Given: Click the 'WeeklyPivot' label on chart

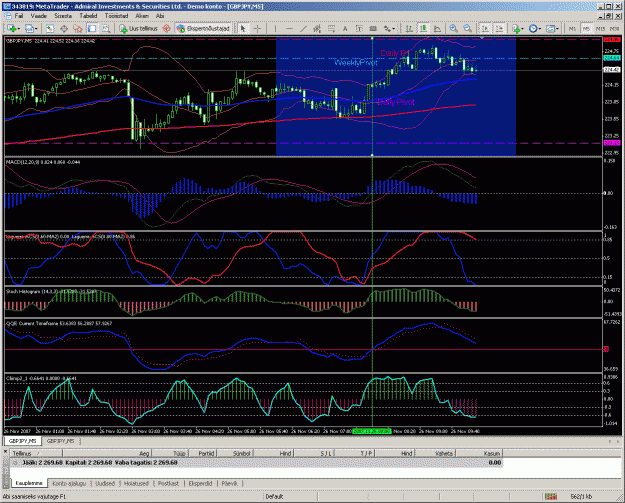Looking at the screenshot, I should [x=356, y=63].
